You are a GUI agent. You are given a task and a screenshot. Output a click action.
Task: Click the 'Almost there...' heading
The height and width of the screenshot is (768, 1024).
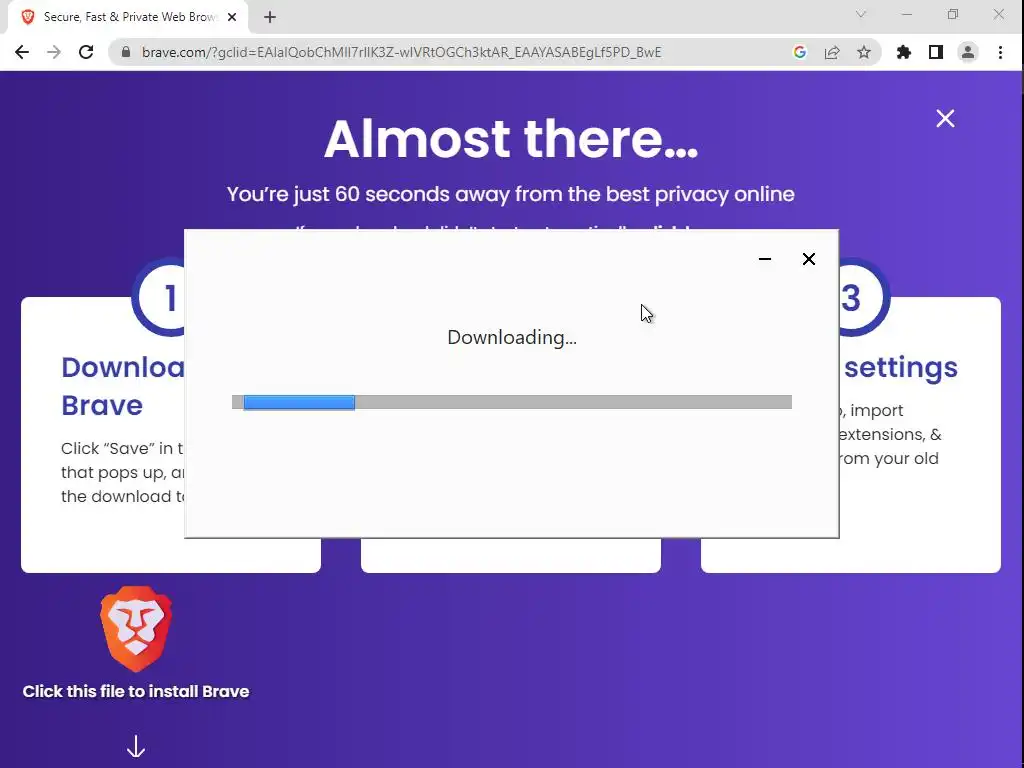[x=511, y=138]
